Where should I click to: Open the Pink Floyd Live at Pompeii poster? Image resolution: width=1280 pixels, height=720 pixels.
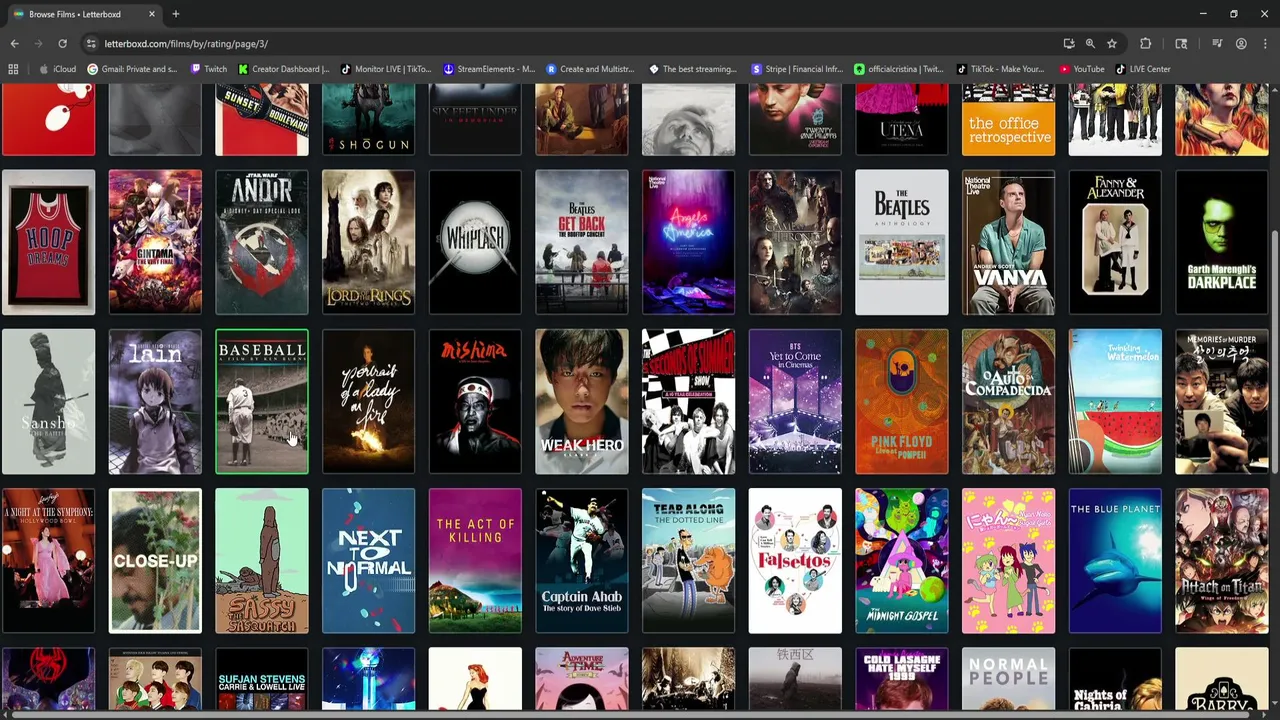[x=902, y=402]
